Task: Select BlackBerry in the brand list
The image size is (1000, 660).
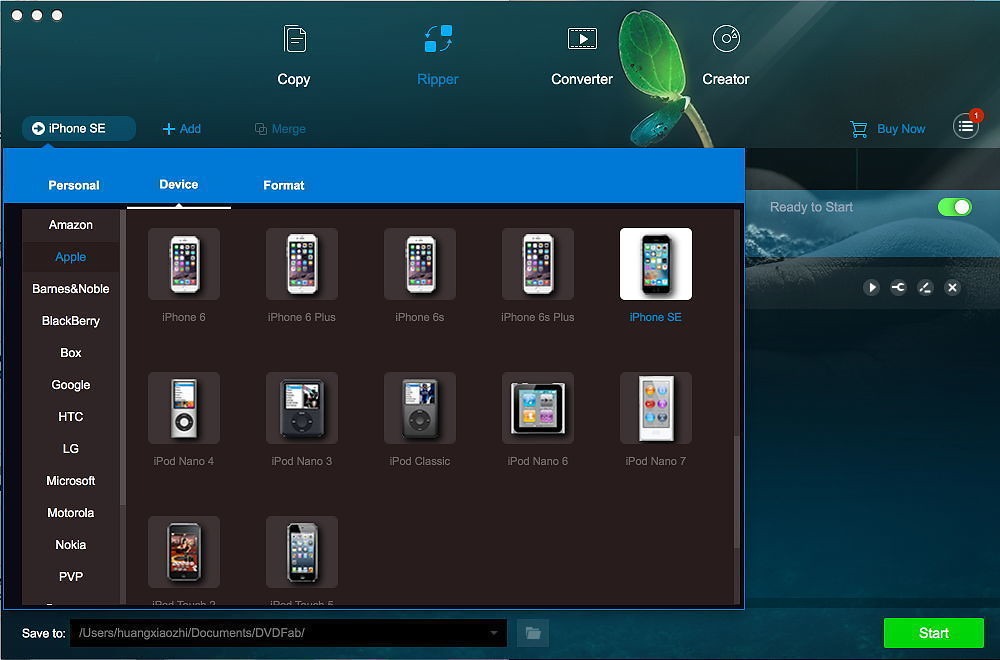Action: (x=71, y=321)
